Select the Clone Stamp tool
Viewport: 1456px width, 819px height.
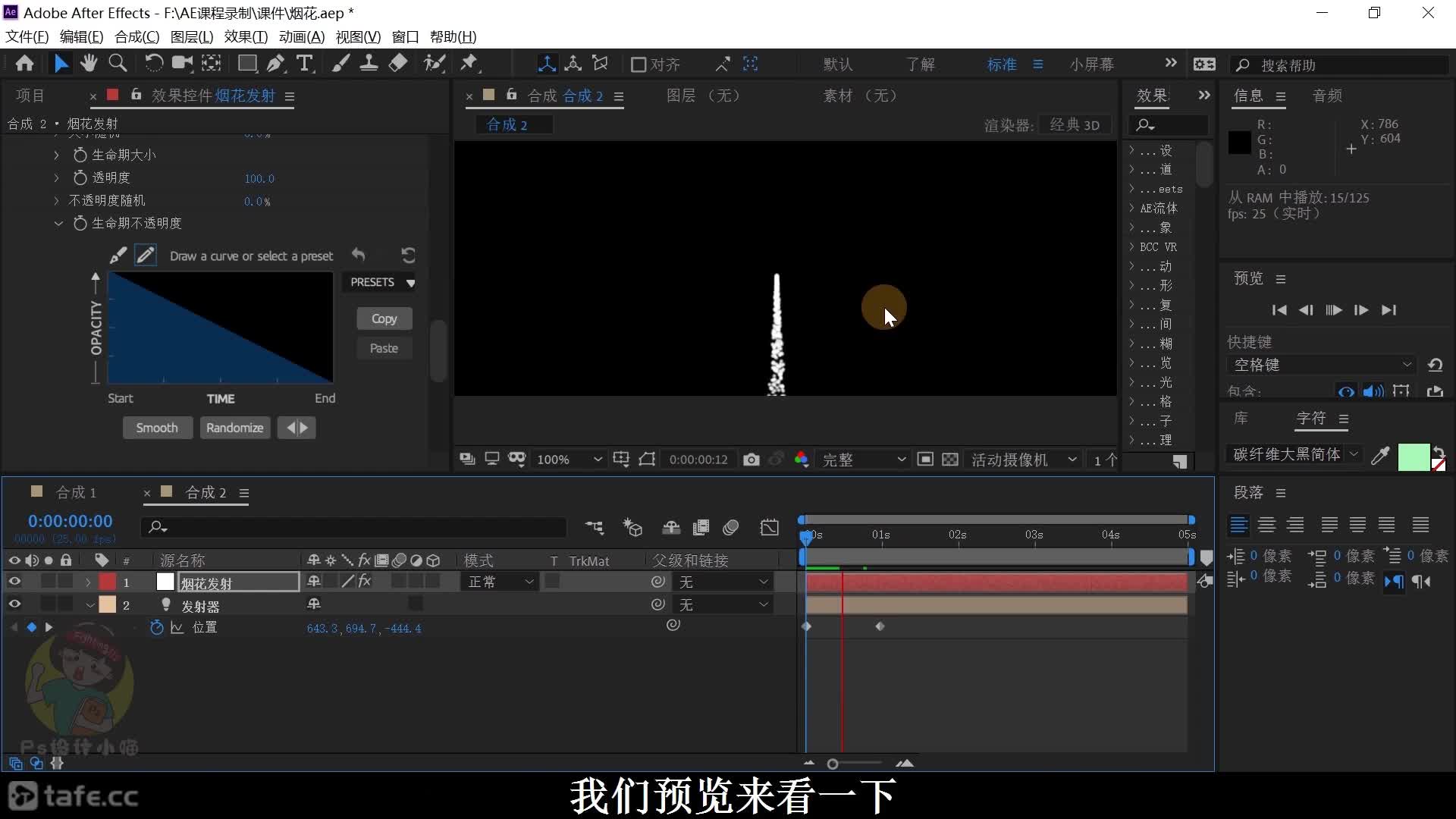(369, 64)
